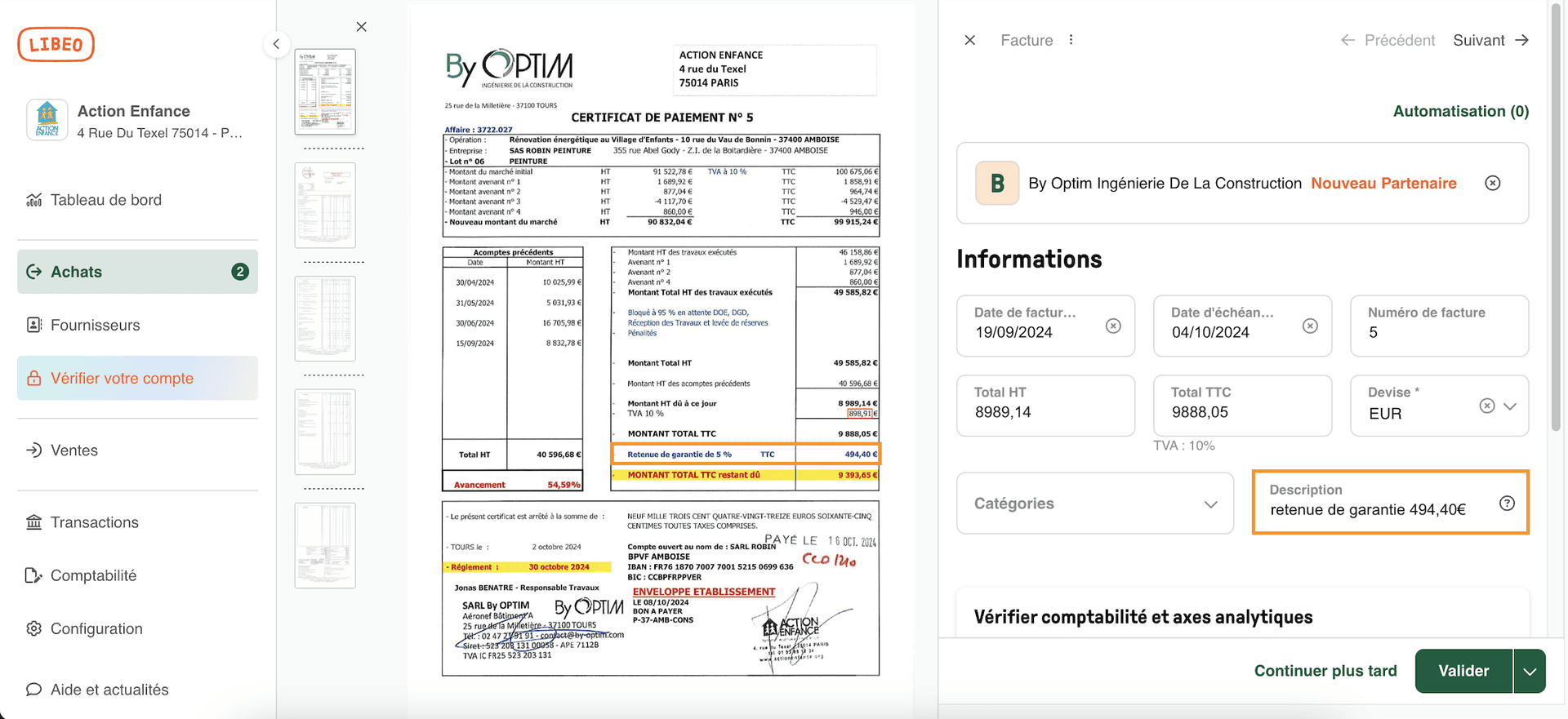Open Configuration settings
The height and width of the screenshot is (719, 1568).
tap(96, 628)
